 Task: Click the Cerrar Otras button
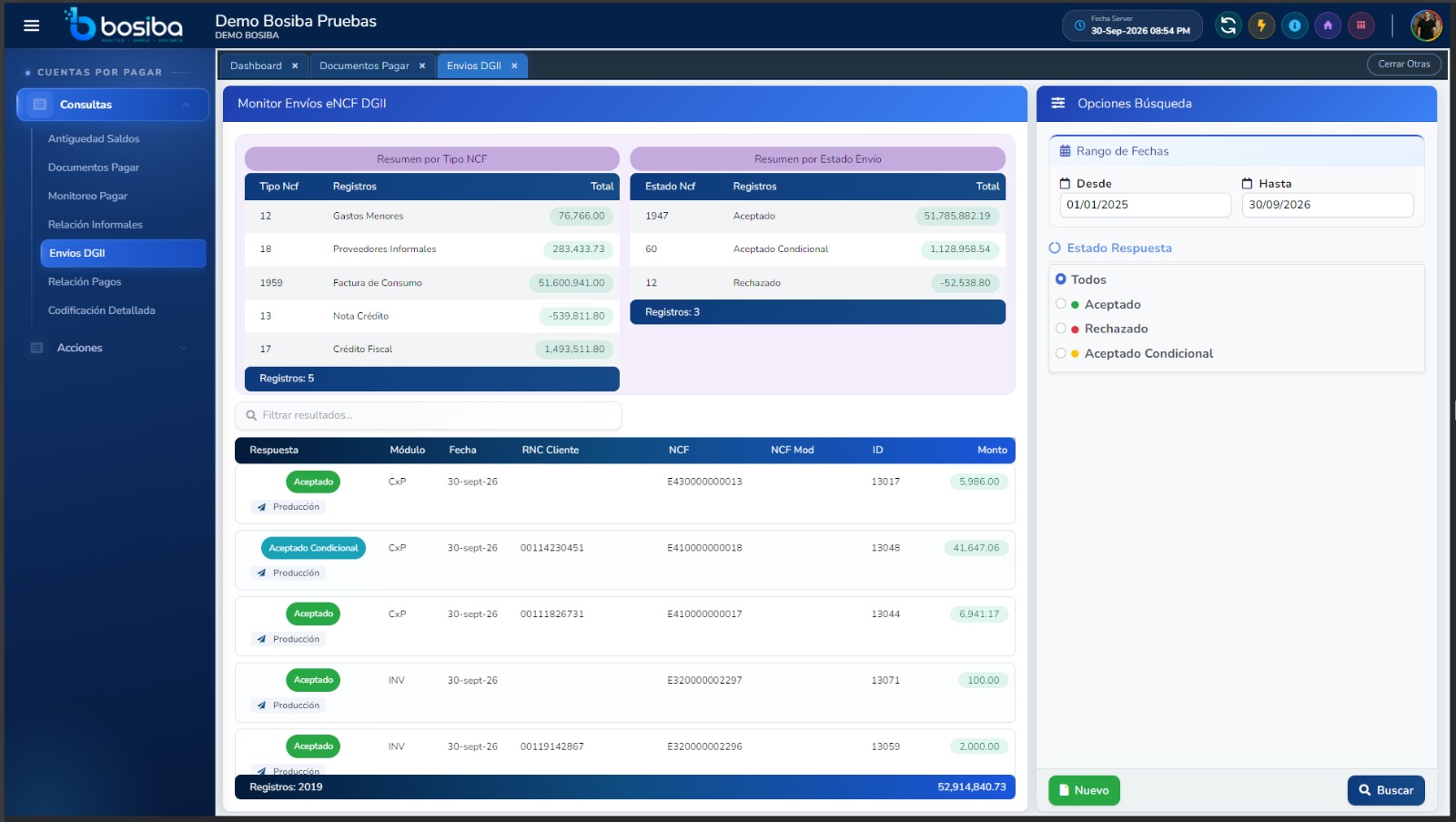1404,64
